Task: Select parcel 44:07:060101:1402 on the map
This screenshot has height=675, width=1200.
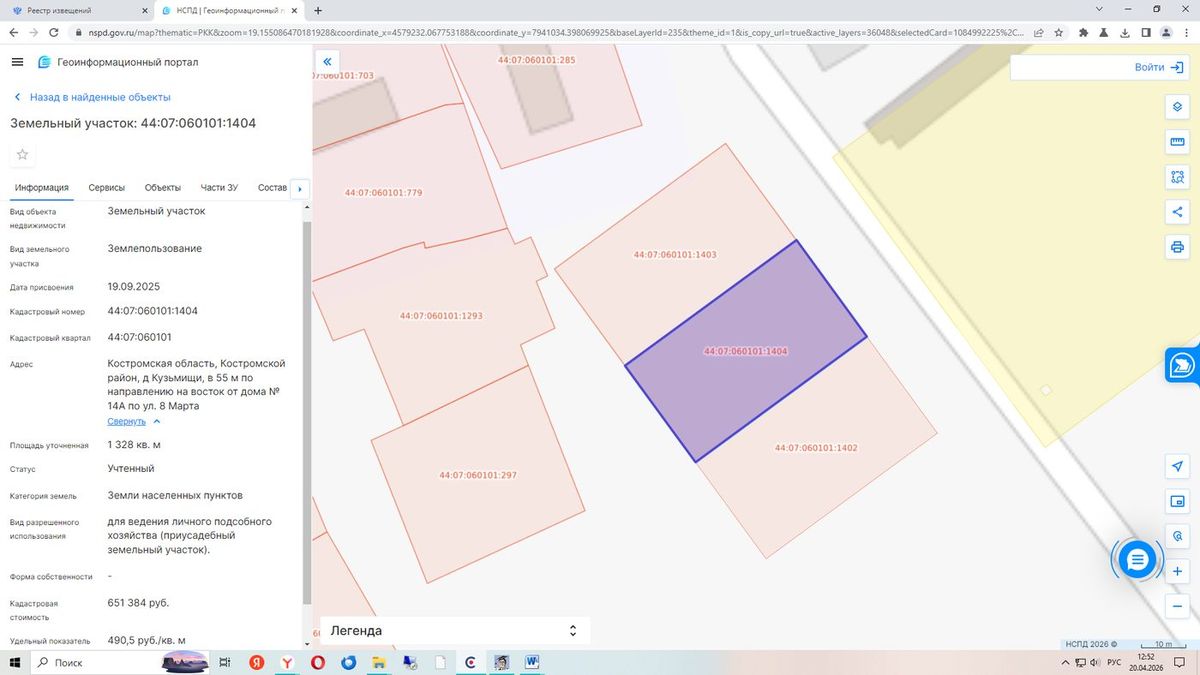Action: click(816, 447)
